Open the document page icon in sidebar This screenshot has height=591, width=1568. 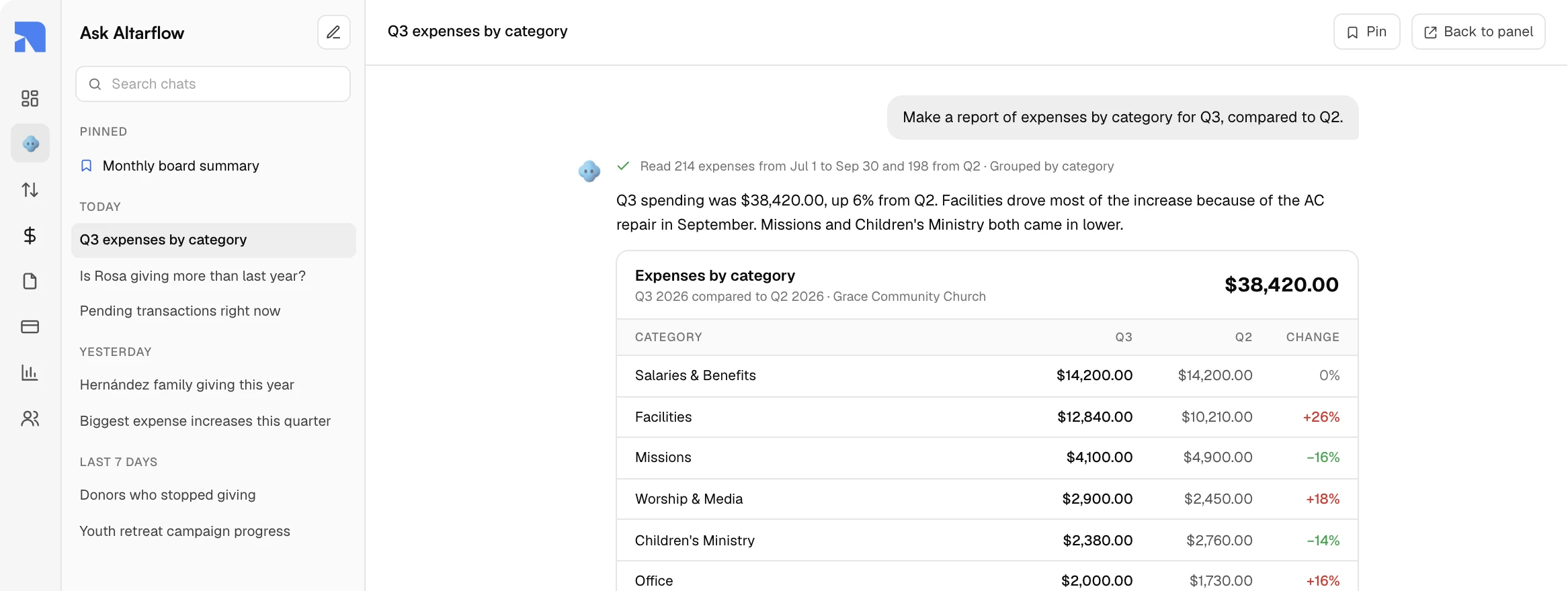30,281
